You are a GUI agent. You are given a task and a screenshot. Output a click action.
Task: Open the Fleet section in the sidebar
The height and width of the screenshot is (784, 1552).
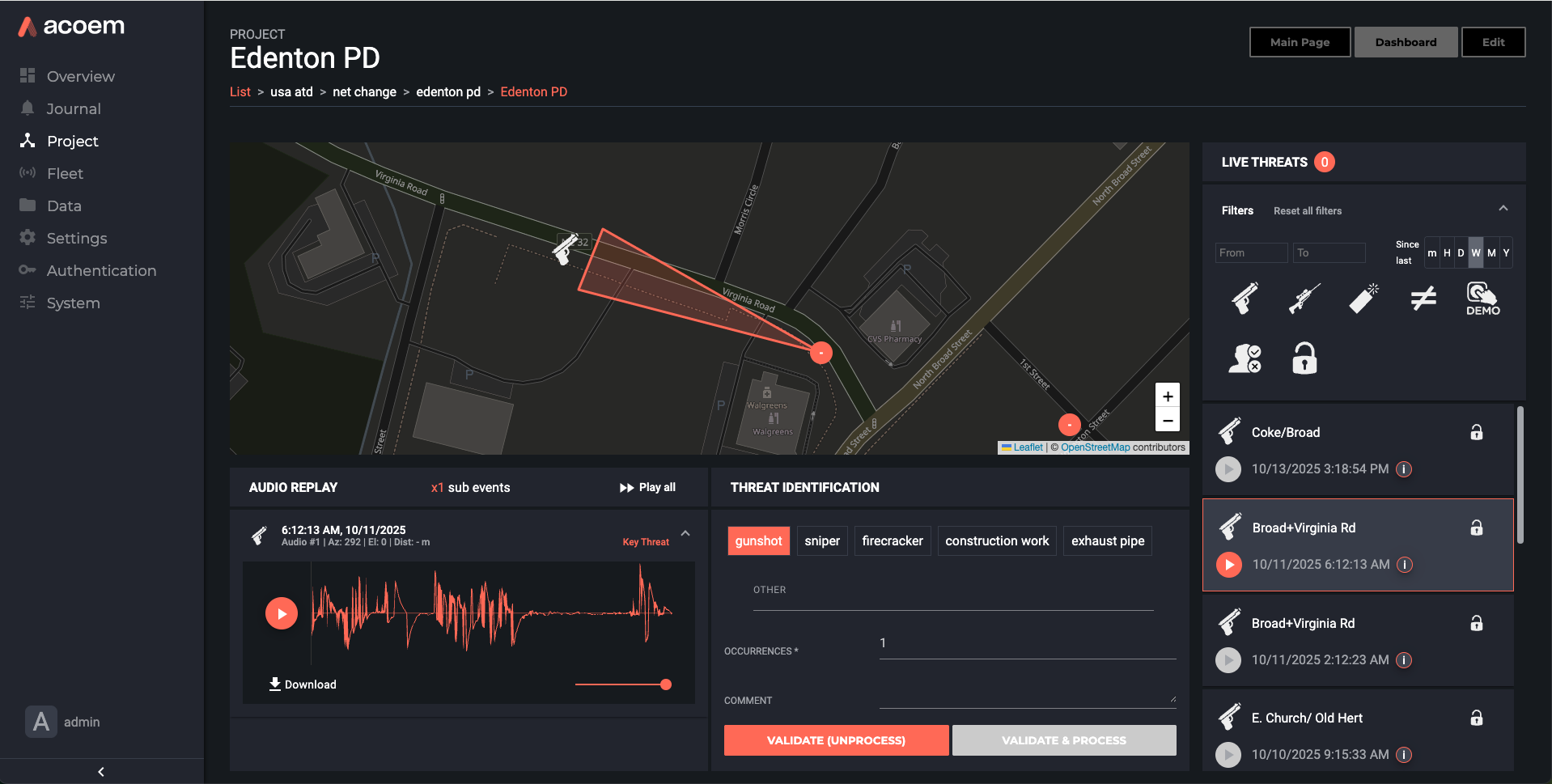(x=65, y=173)
